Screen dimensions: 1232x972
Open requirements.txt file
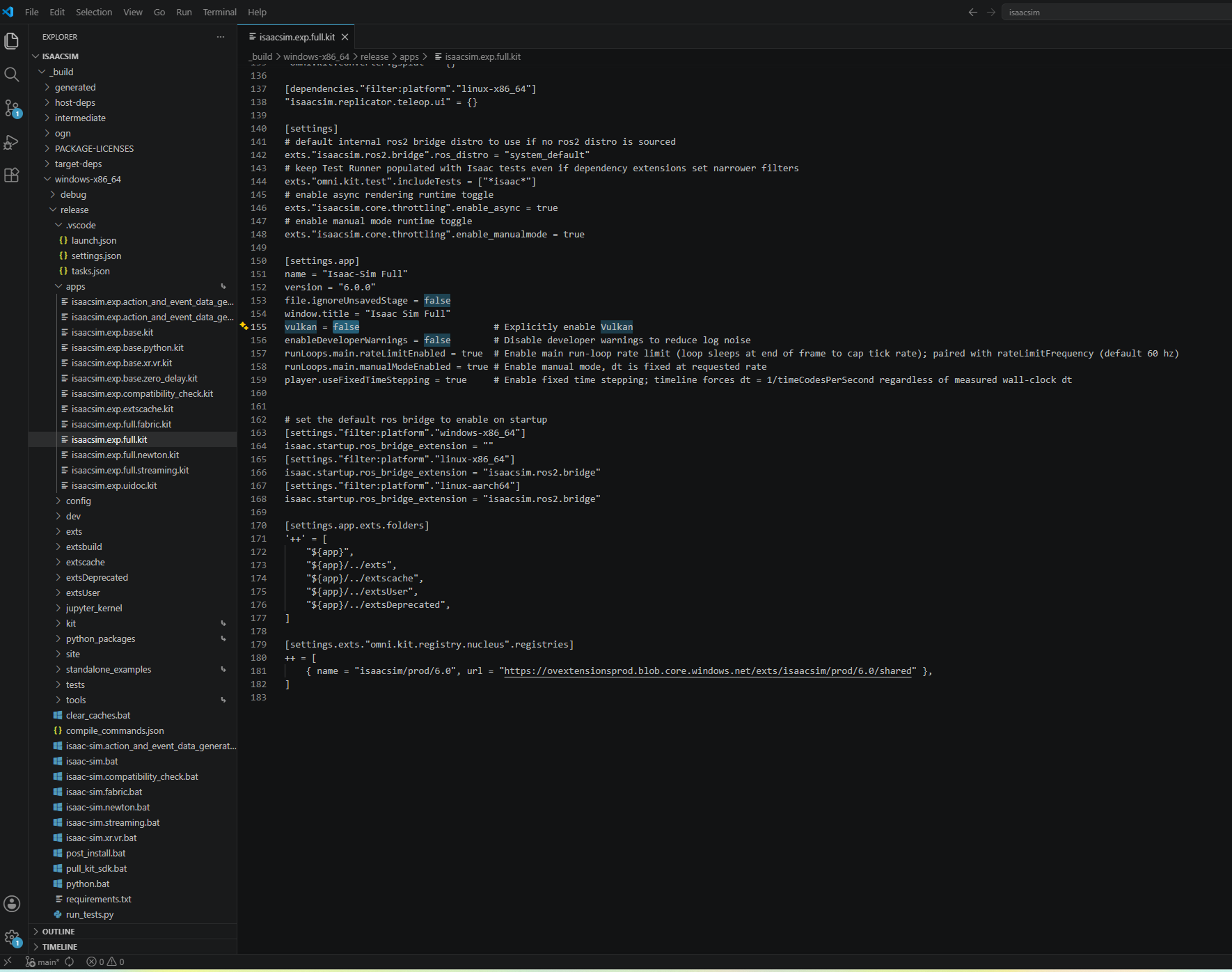click(98, 899)
